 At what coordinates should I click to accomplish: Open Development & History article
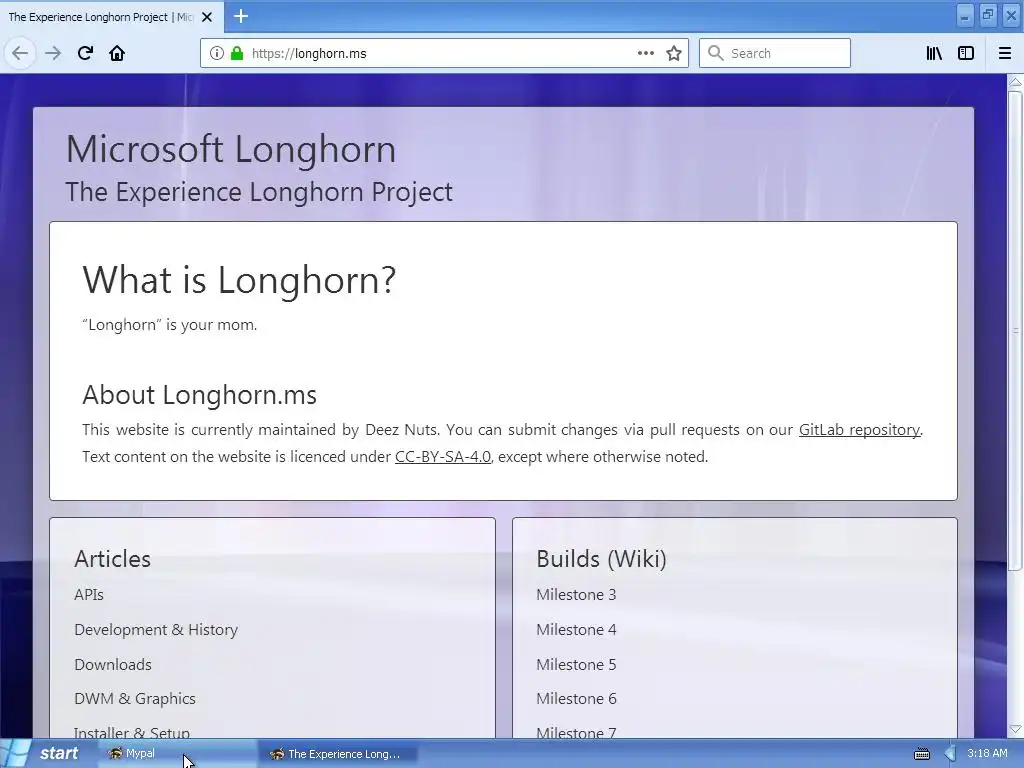click(x=156, y=630)
